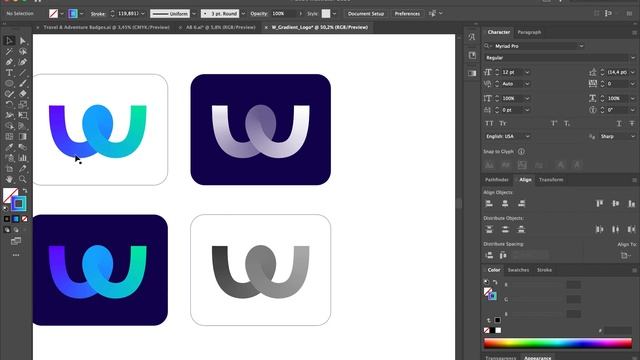This screenshot has height=360, width=640.
Task: Click horizontal align left icon in Align panel
Action: 489,203
